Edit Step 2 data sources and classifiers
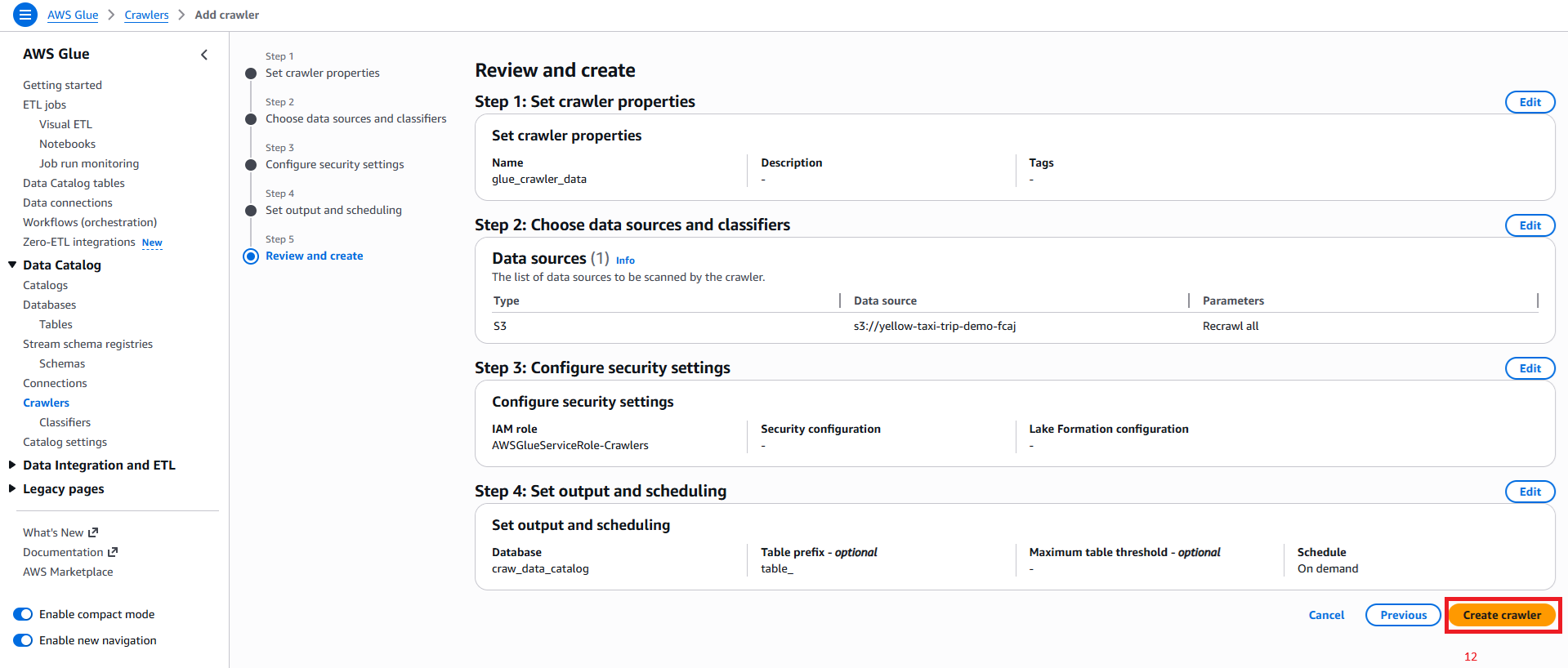The height and width of the screenshot is (668, 1568). pos(1530,225)
